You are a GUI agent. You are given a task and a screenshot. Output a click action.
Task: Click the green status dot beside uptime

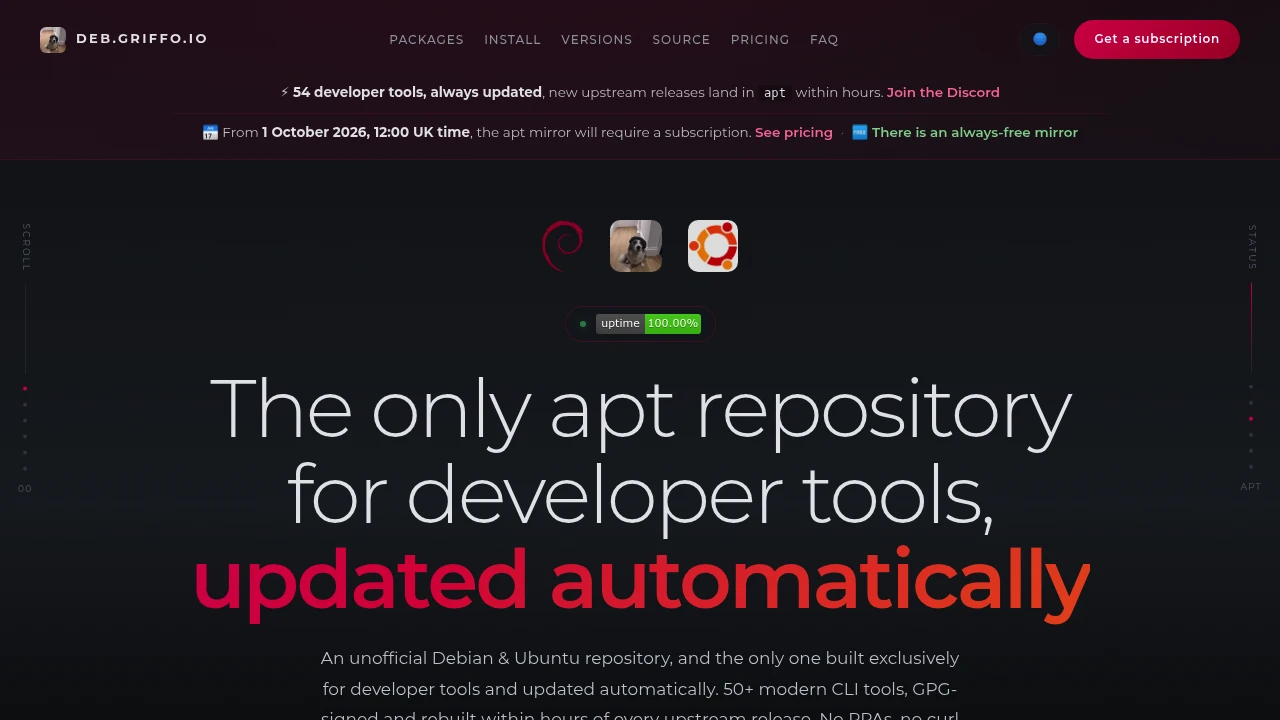[x=583, y=324]
